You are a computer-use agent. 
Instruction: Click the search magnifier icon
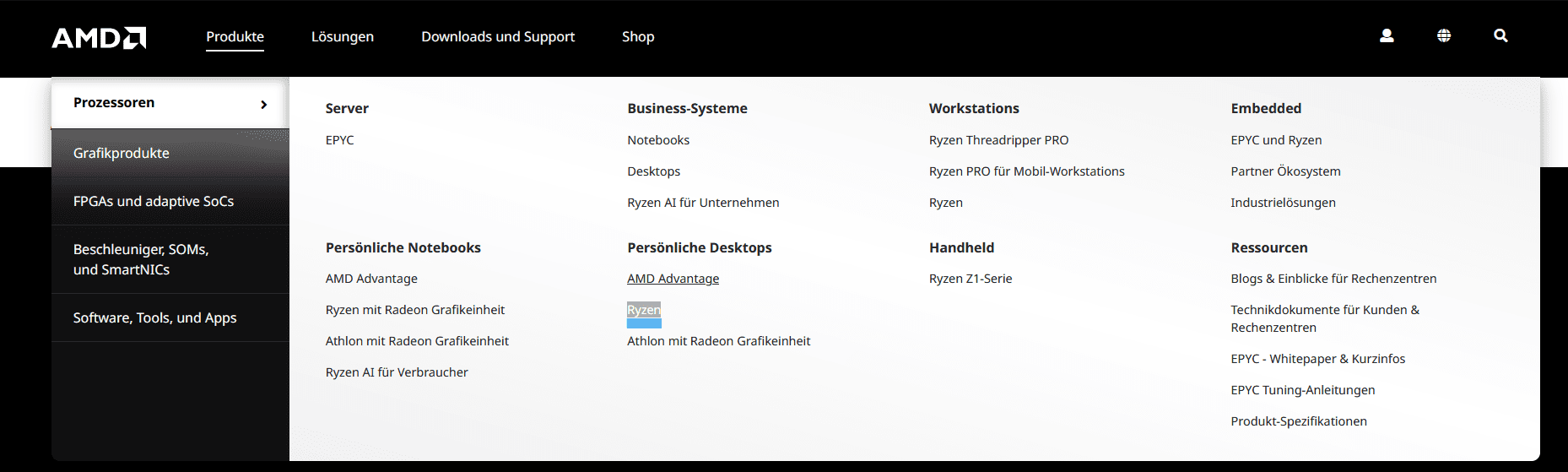[1500, 35]
